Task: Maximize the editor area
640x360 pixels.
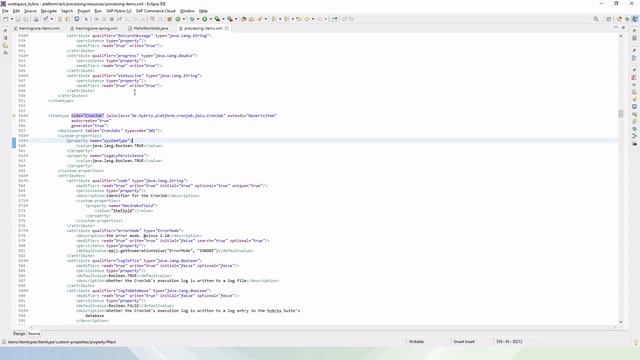Action: pyautogui.click(x=623, y=27)
